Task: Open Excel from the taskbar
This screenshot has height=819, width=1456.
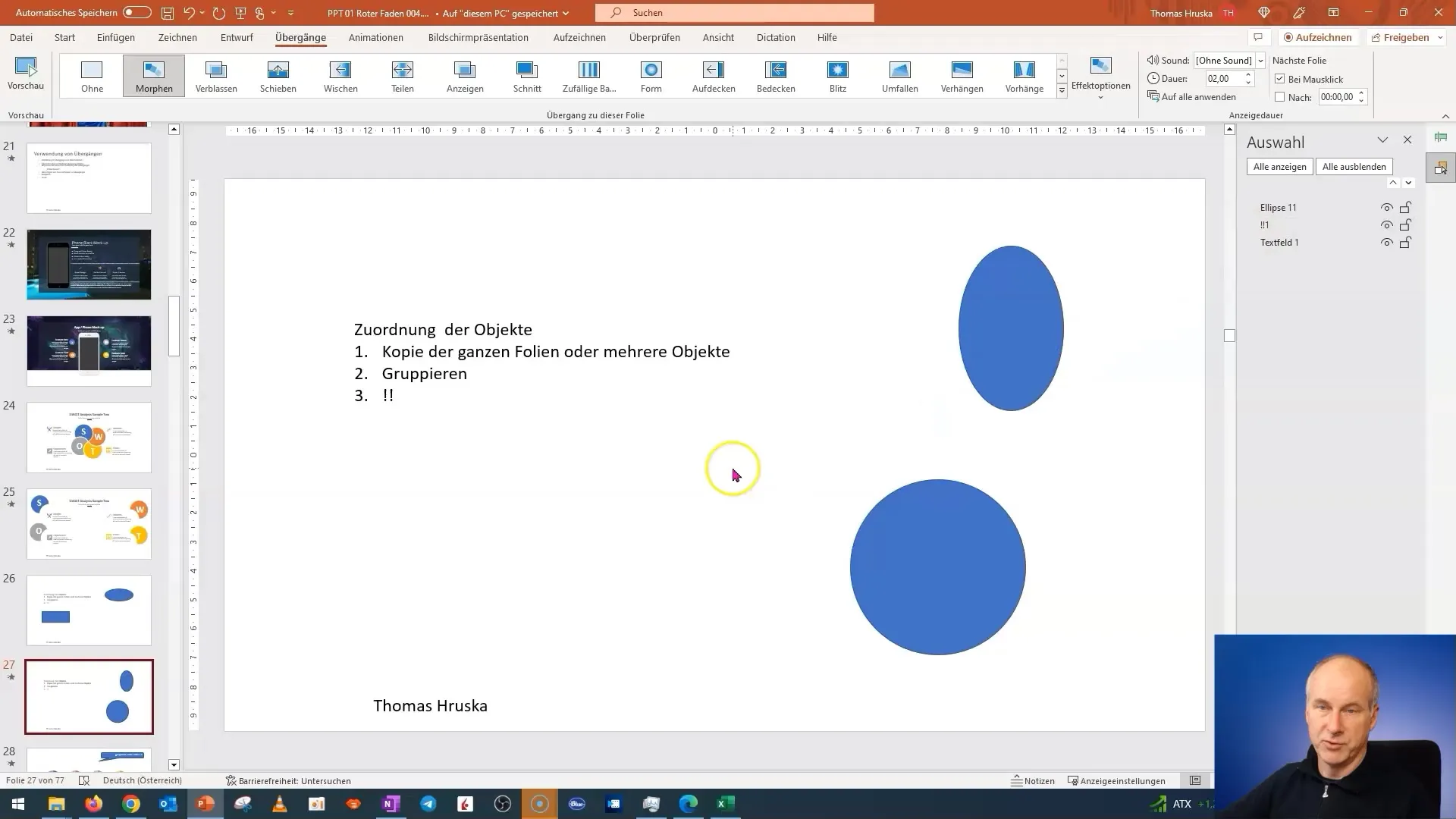Action: (726, 804)
